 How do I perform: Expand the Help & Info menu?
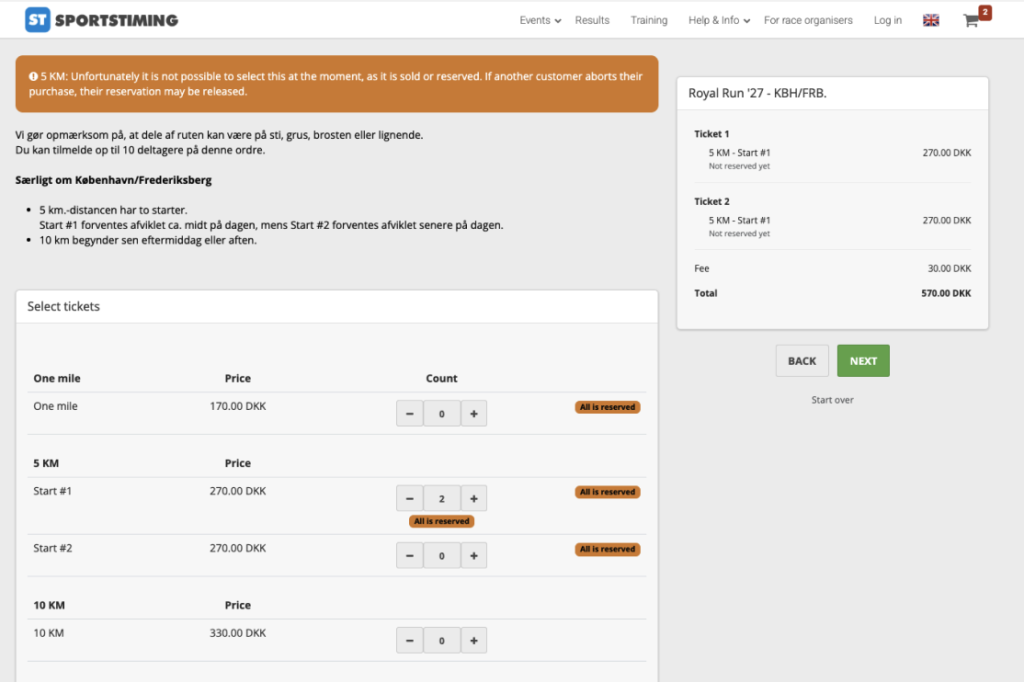719,20
